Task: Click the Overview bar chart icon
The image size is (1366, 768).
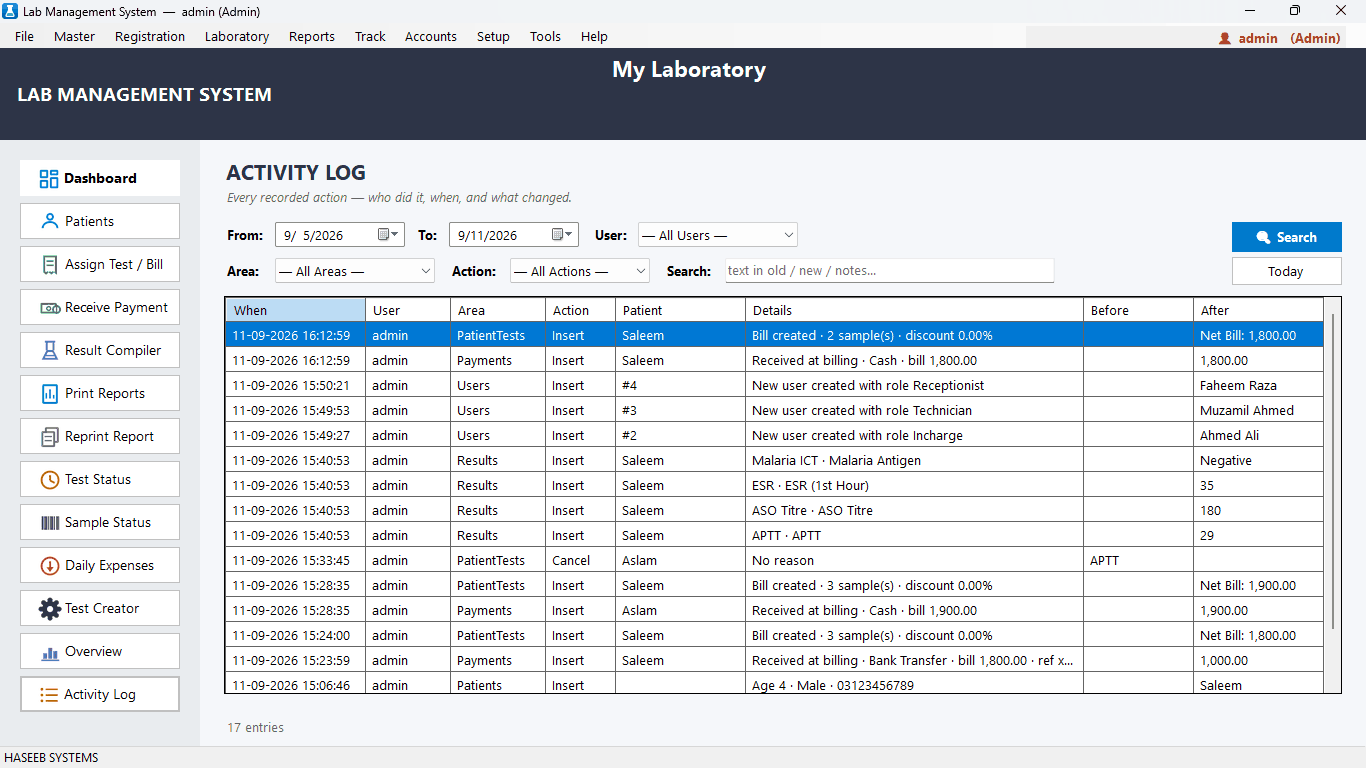Action: pyautogui.click(x=50, y=653)
